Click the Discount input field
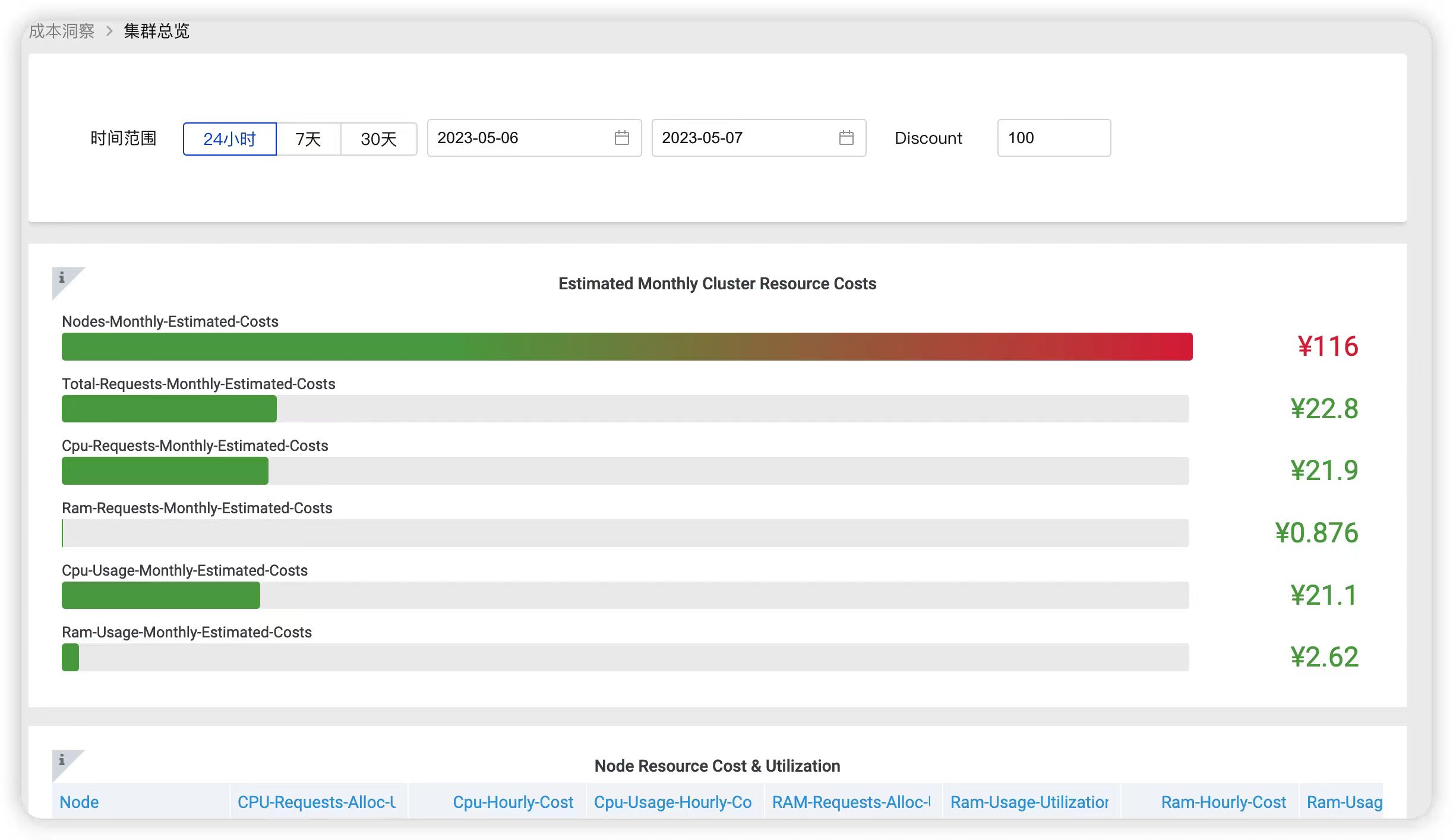This screenshot has width=1453, height=840. 1054,138
